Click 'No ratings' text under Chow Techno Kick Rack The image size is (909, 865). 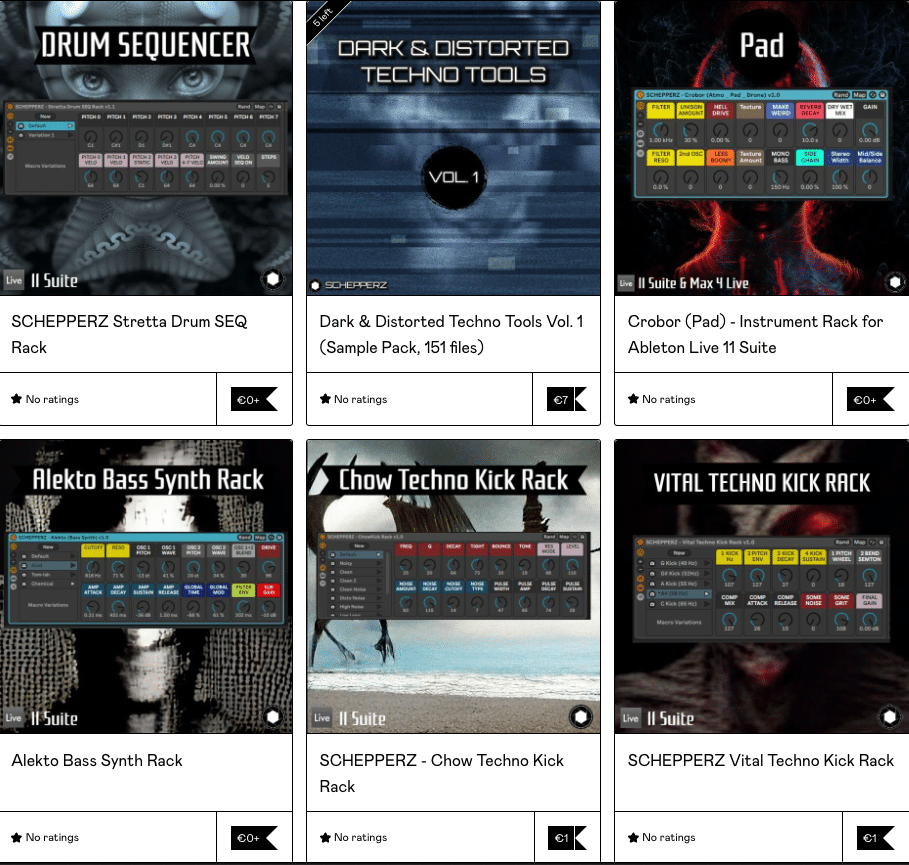(361, 837)
